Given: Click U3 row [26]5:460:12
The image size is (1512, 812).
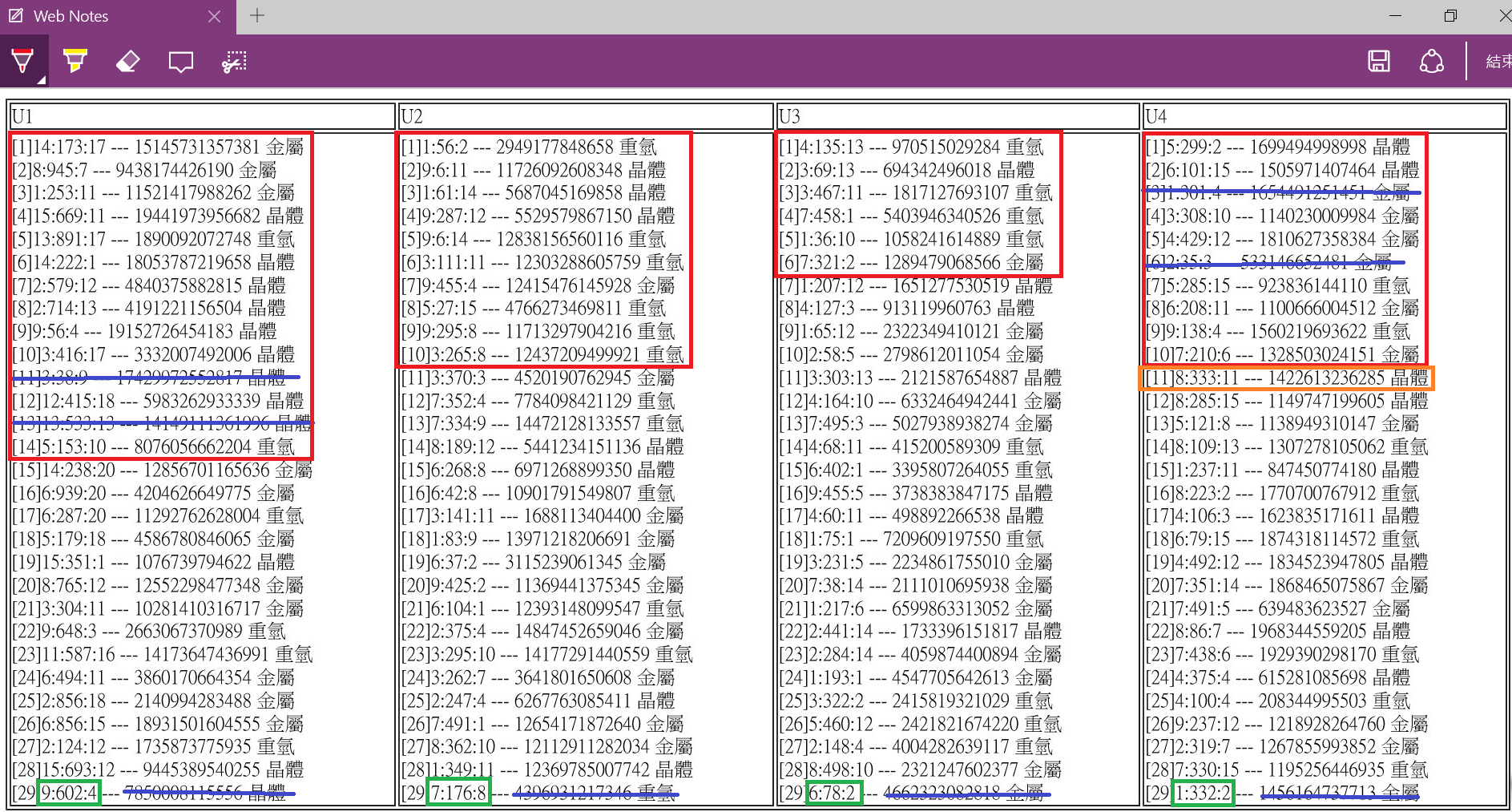Looking at the screenshot, I should [x=921, y=725].
